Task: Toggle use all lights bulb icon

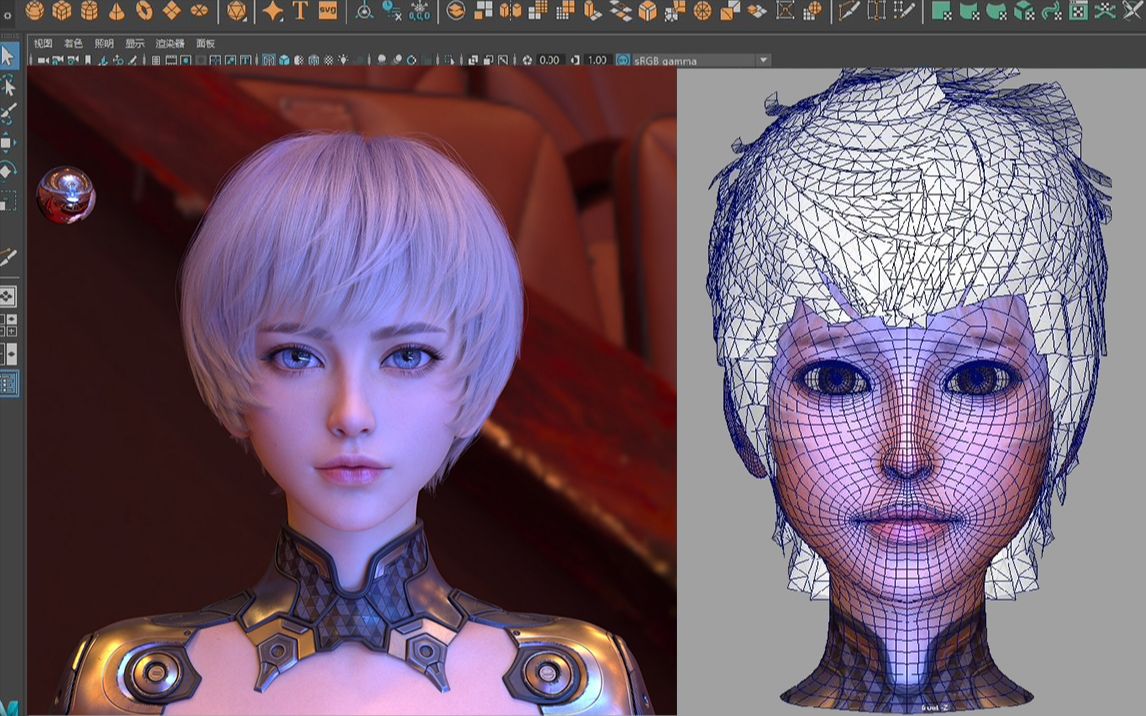Action: 343,60
